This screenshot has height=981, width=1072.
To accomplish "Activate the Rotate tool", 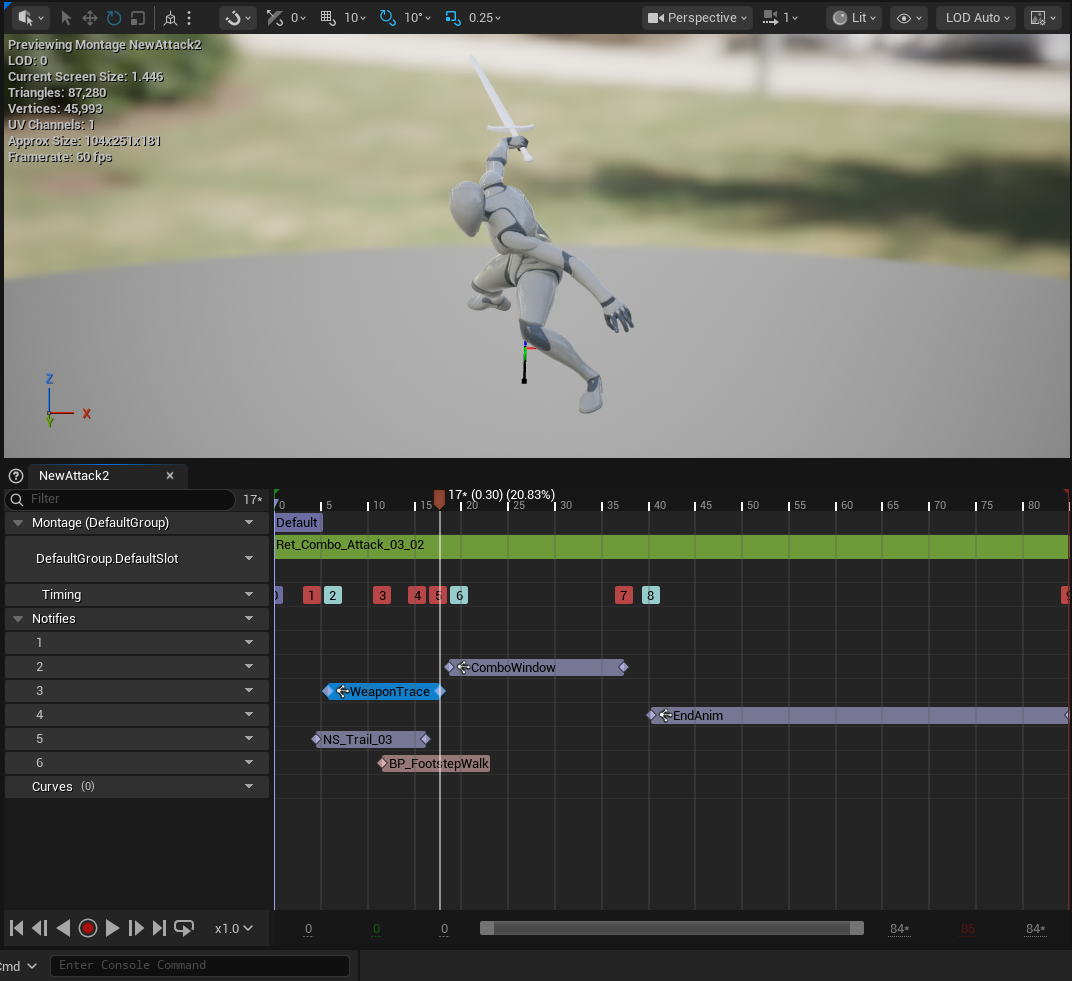I will 113,18.
